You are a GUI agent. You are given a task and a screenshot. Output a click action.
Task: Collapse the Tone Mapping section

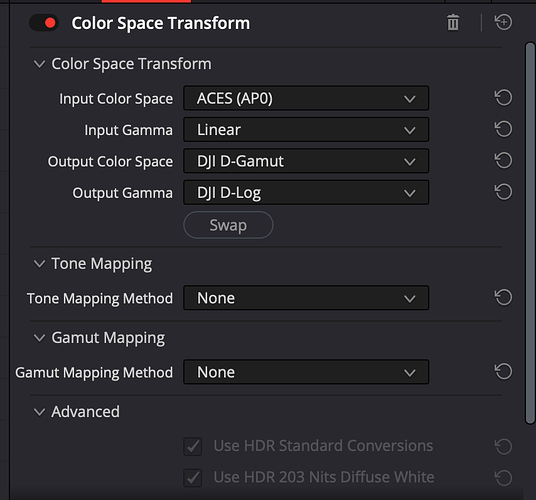coord(39,264)
